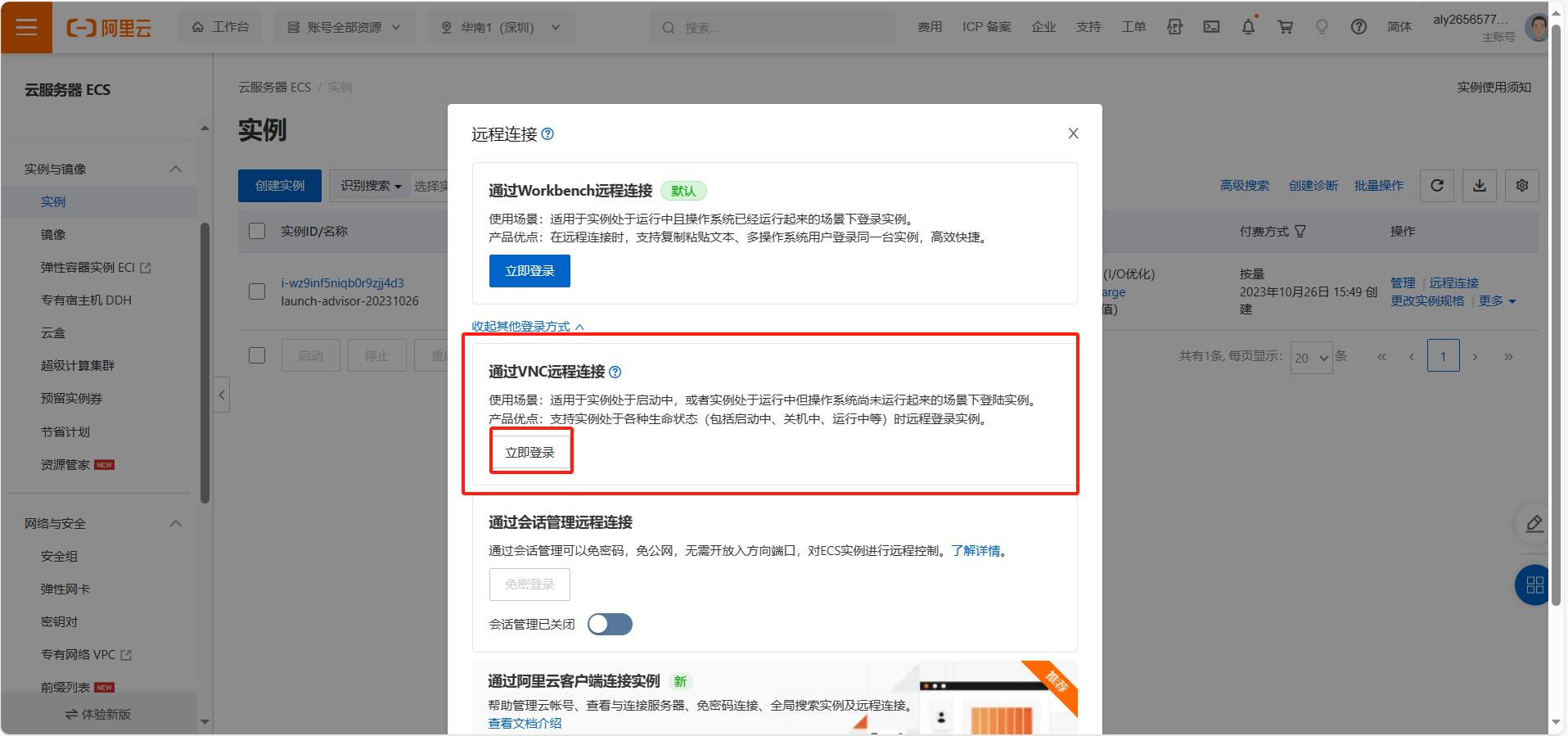Image resolution: width=1568 pixels, height=736 pixels.
Task: Click help icon next to 远程连接 title
Action: pyautogui.click(x=547, y=134)
